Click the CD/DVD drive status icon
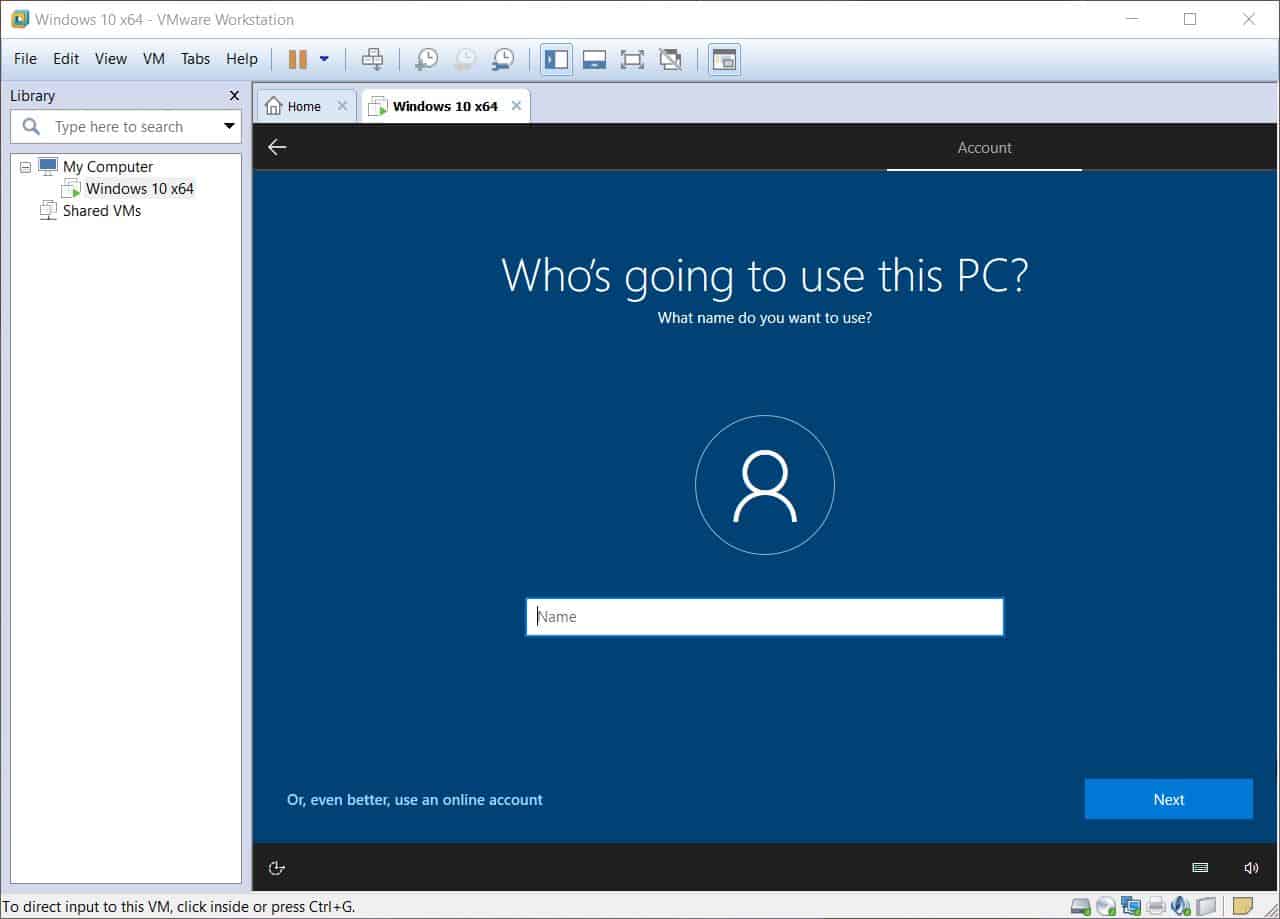Image resolution: width=1280 pixels, height=919 pixels. click(1106, 907)
